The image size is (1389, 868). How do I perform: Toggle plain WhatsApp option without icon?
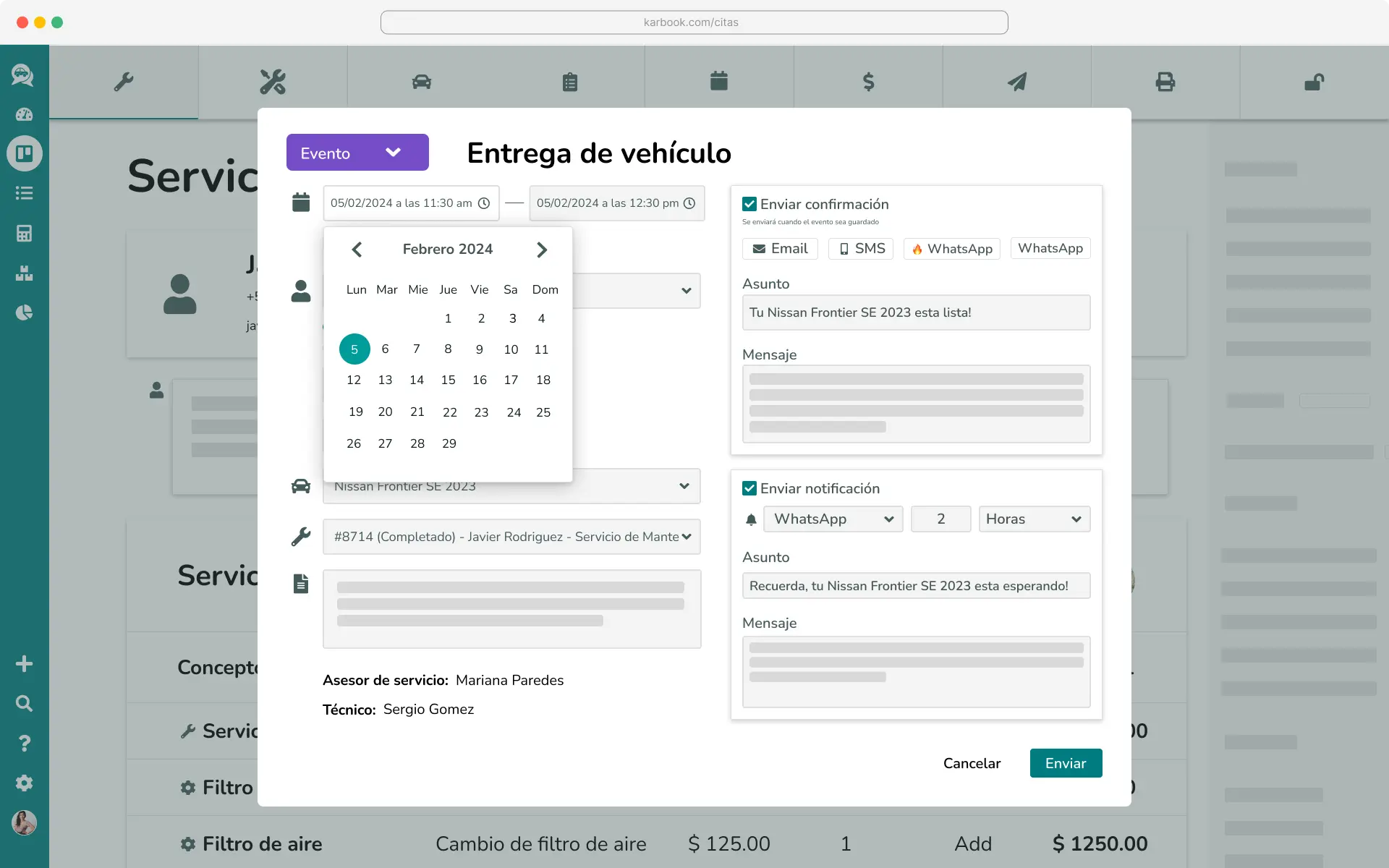(x=1050, y=248)
